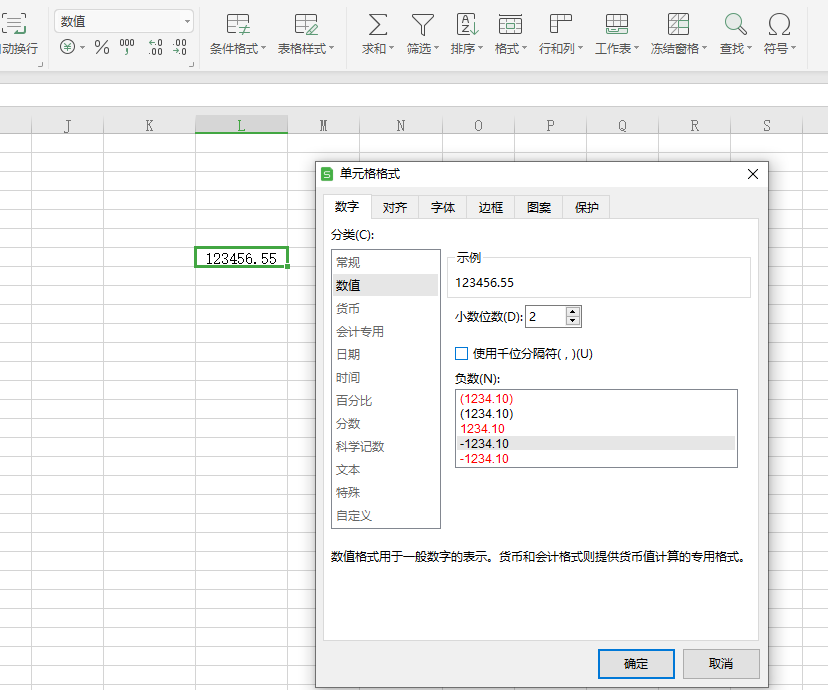
Task: Select 常规 category in the list
Action: [x=385, y=262]
